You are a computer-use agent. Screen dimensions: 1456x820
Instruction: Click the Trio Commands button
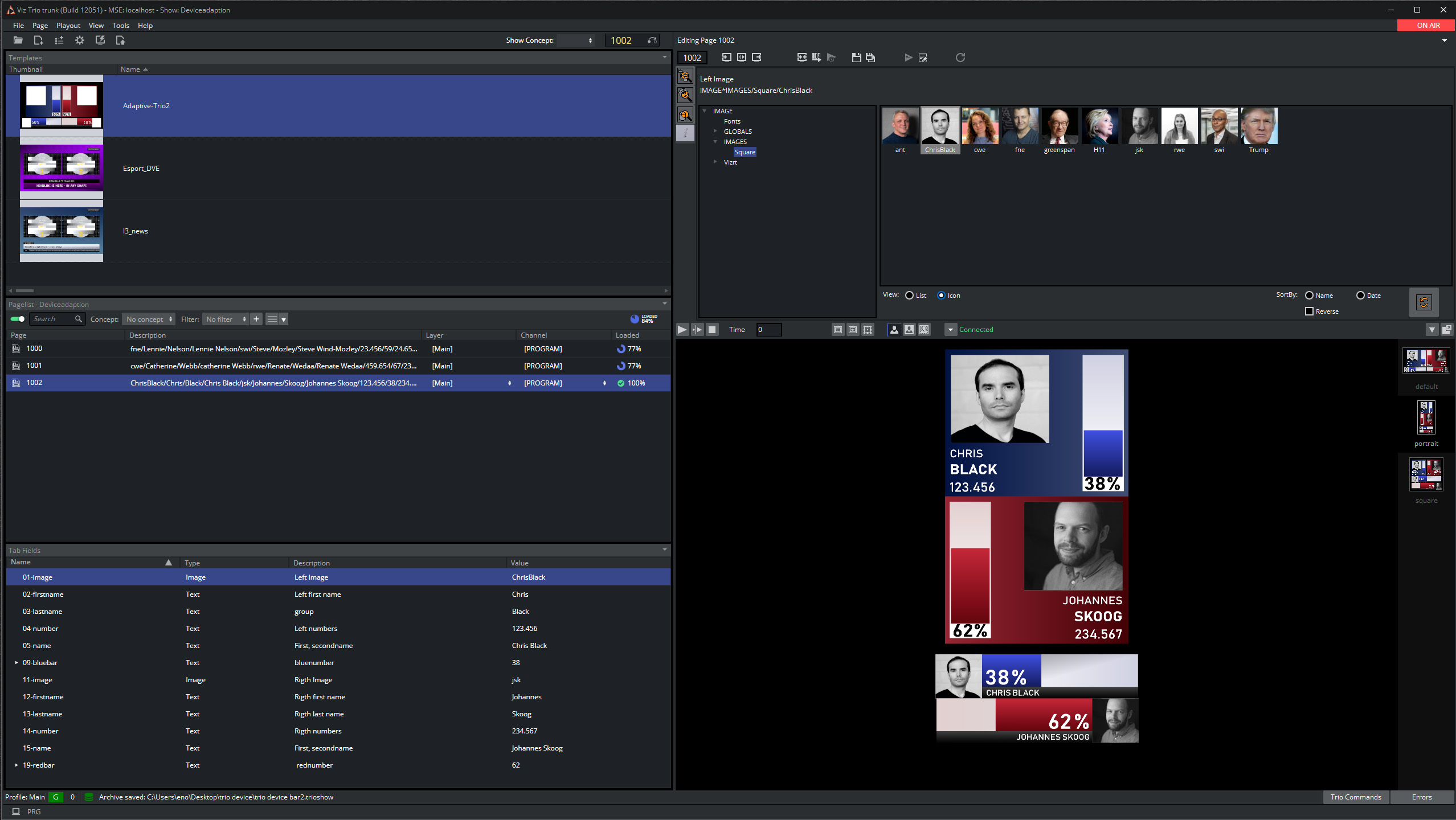[x=1355, y=797]
